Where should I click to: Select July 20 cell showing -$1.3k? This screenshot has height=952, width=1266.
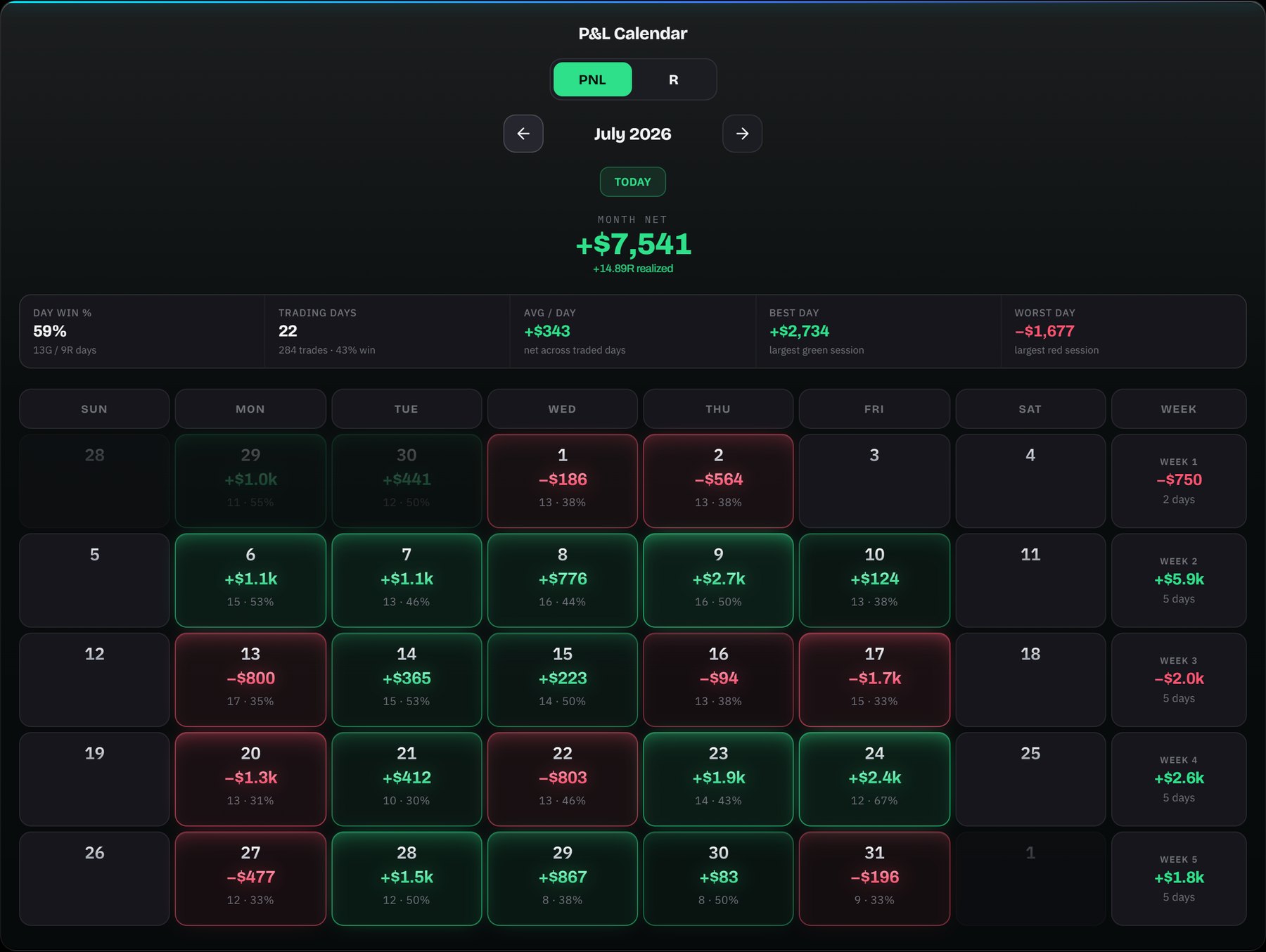click(x=250, y=779)
